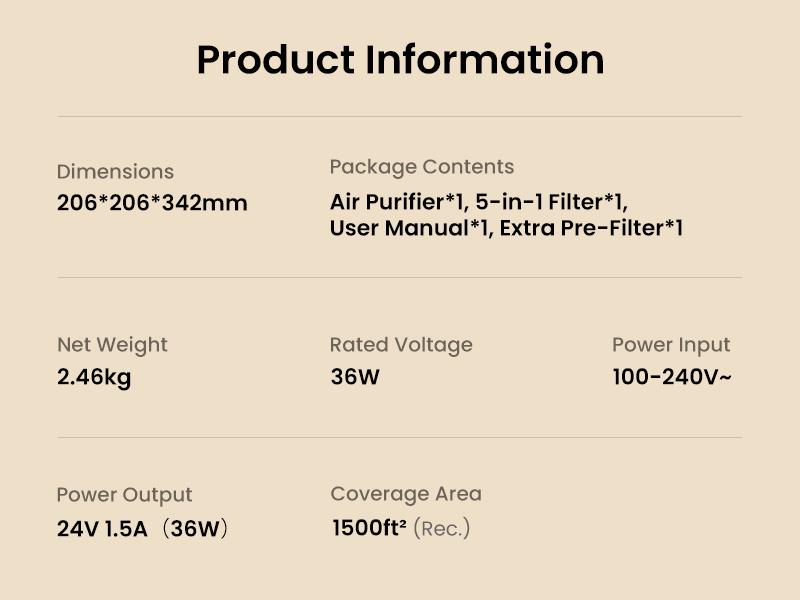Viewport: 800px width, 600px height.
Task: Click the Extra Pre-Filter*1 text
Action: (x=591, y=228)
